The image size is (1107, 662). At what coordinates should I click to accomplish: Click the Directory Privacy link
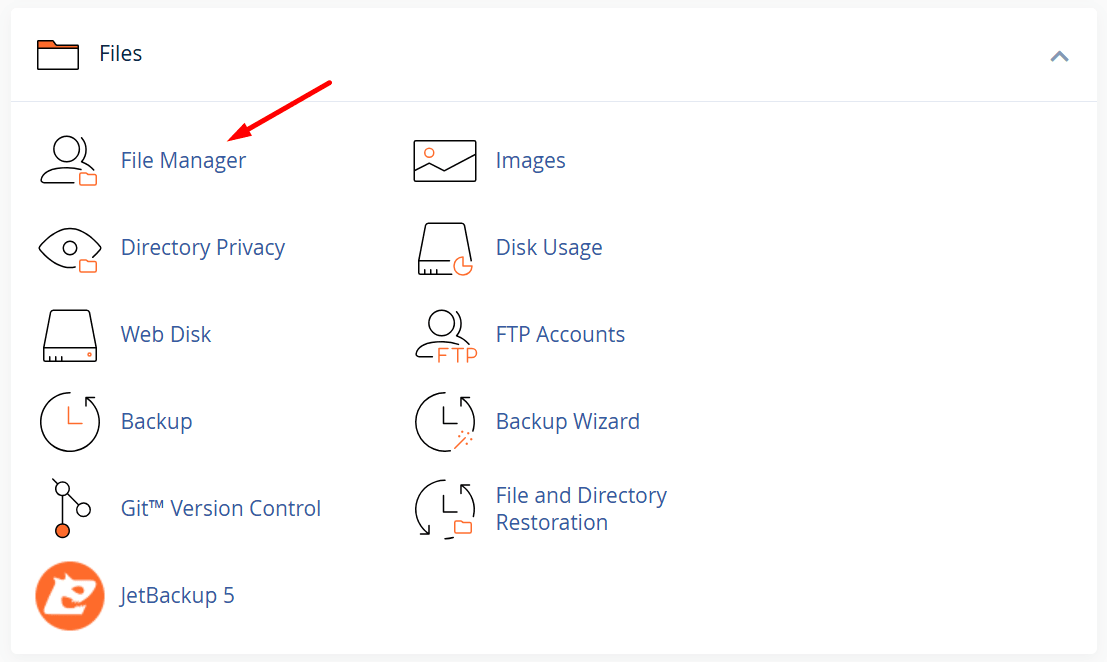203,248
